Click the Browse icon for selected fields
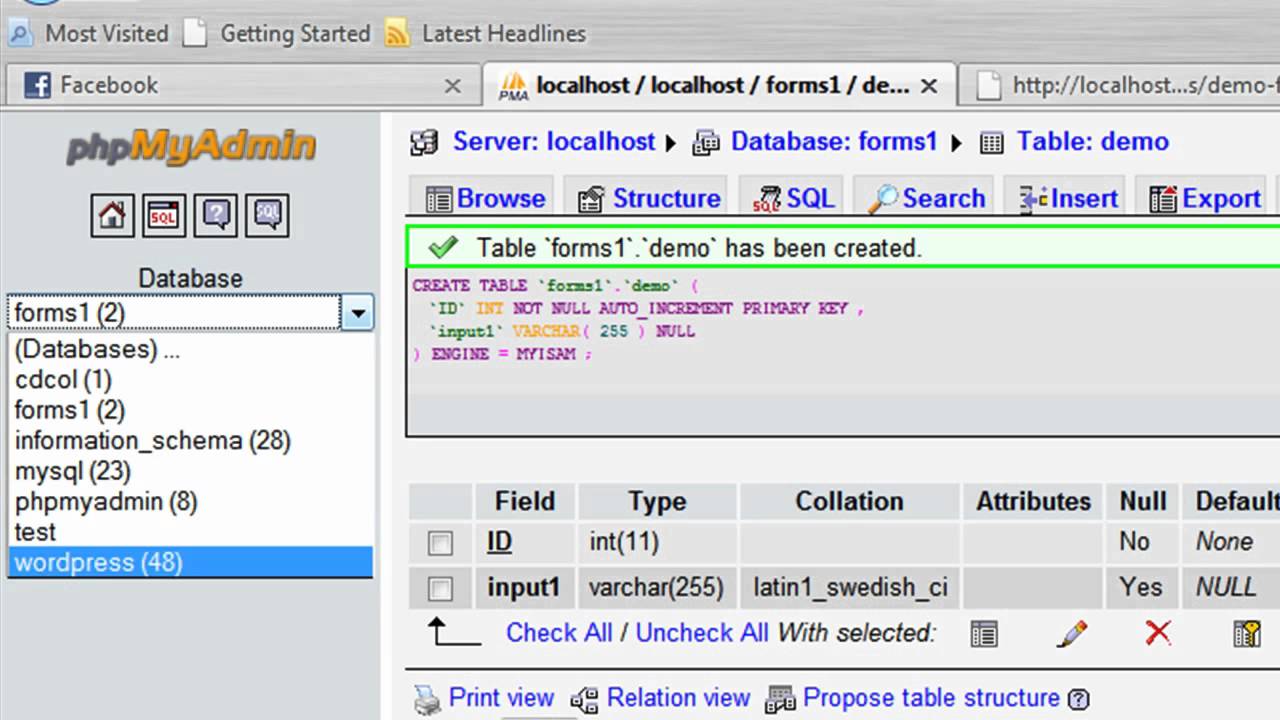 984,633
